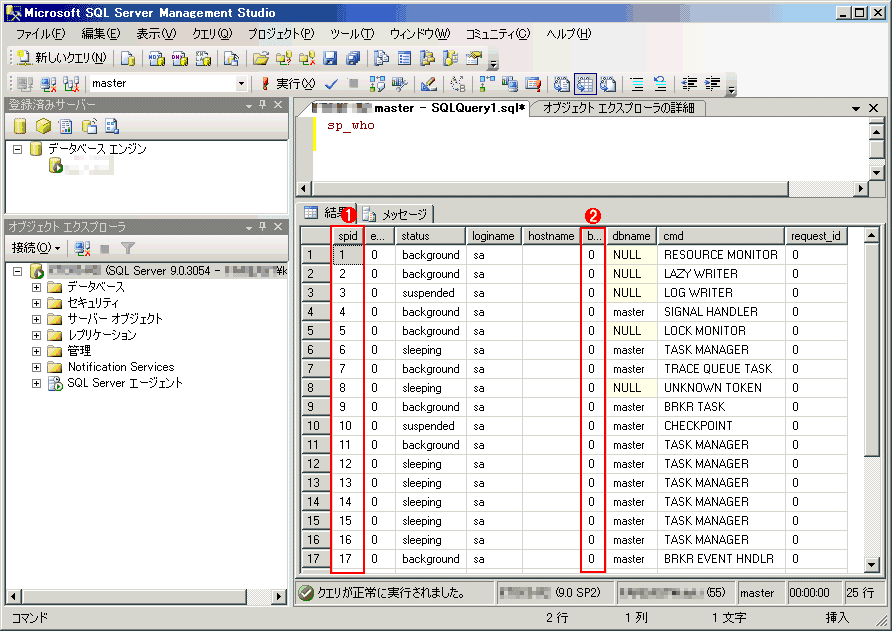The width and height of the screenshot is (892, 631).
Task: Open the コミュニティ(C) menu
Action: (x=498, y=34)
